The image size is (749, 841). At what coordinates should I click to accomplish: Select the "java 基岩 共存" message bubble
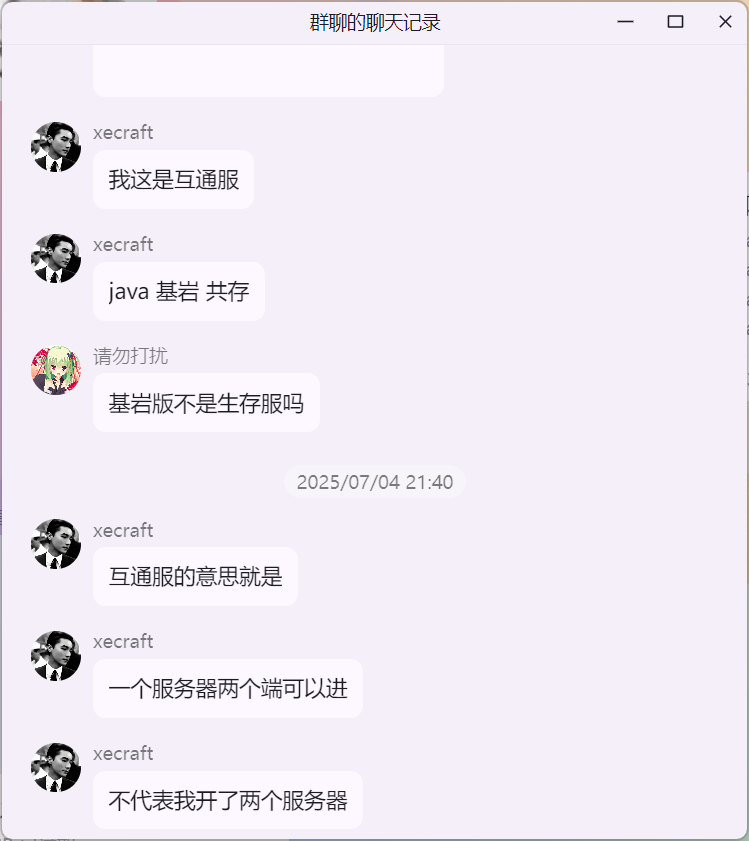pos(179,291)
